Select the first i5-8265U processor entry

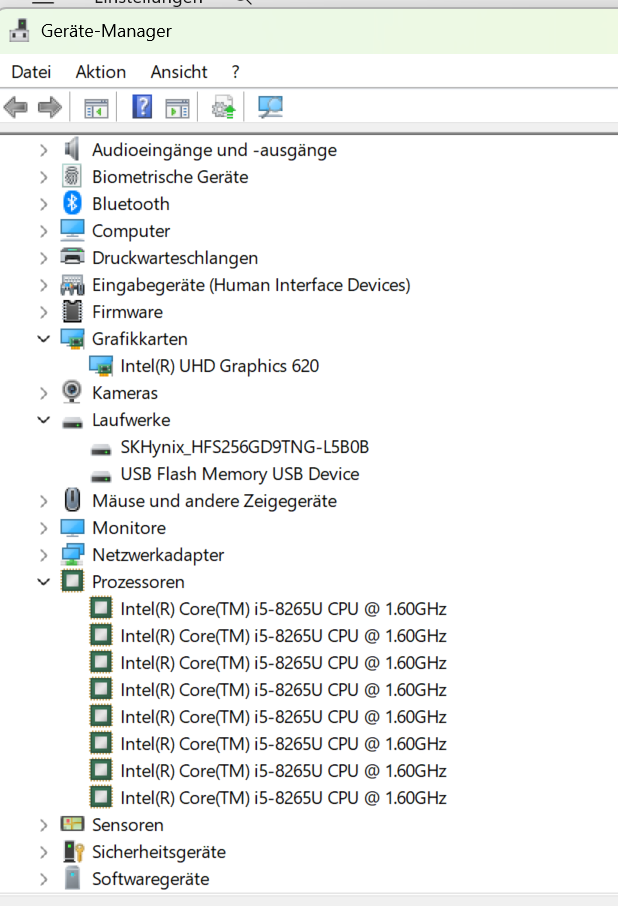pos(283,608)
